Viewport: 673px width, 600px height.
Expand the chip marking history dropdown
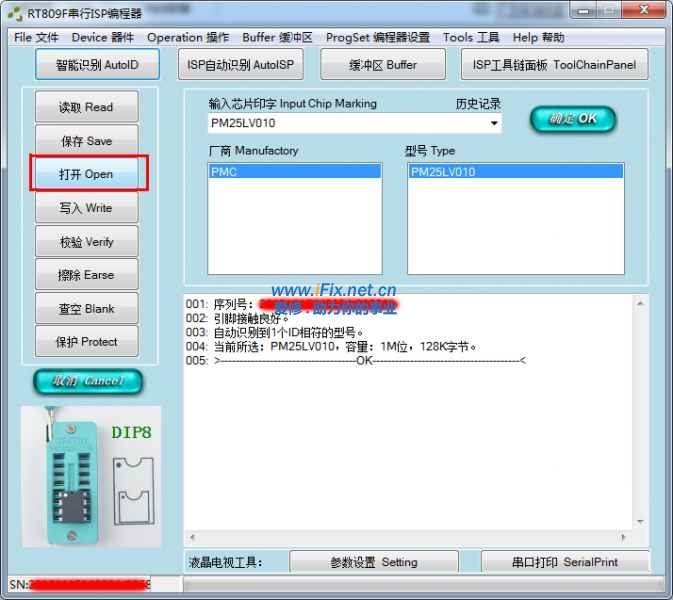point(494,124)
